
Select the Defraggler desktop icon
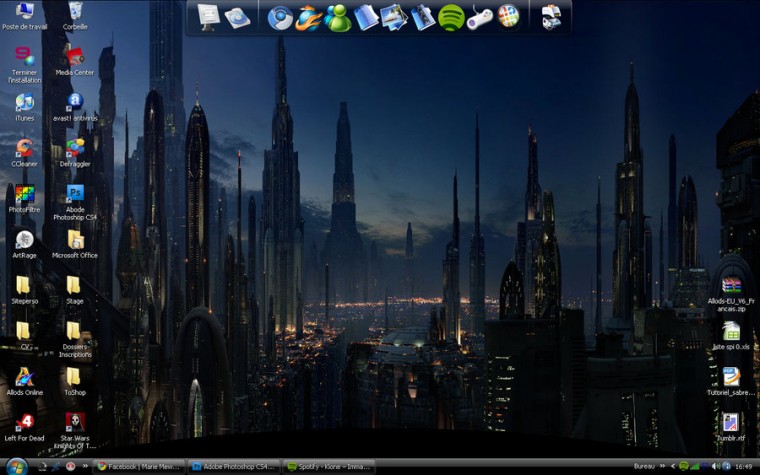tap(75, 153)
